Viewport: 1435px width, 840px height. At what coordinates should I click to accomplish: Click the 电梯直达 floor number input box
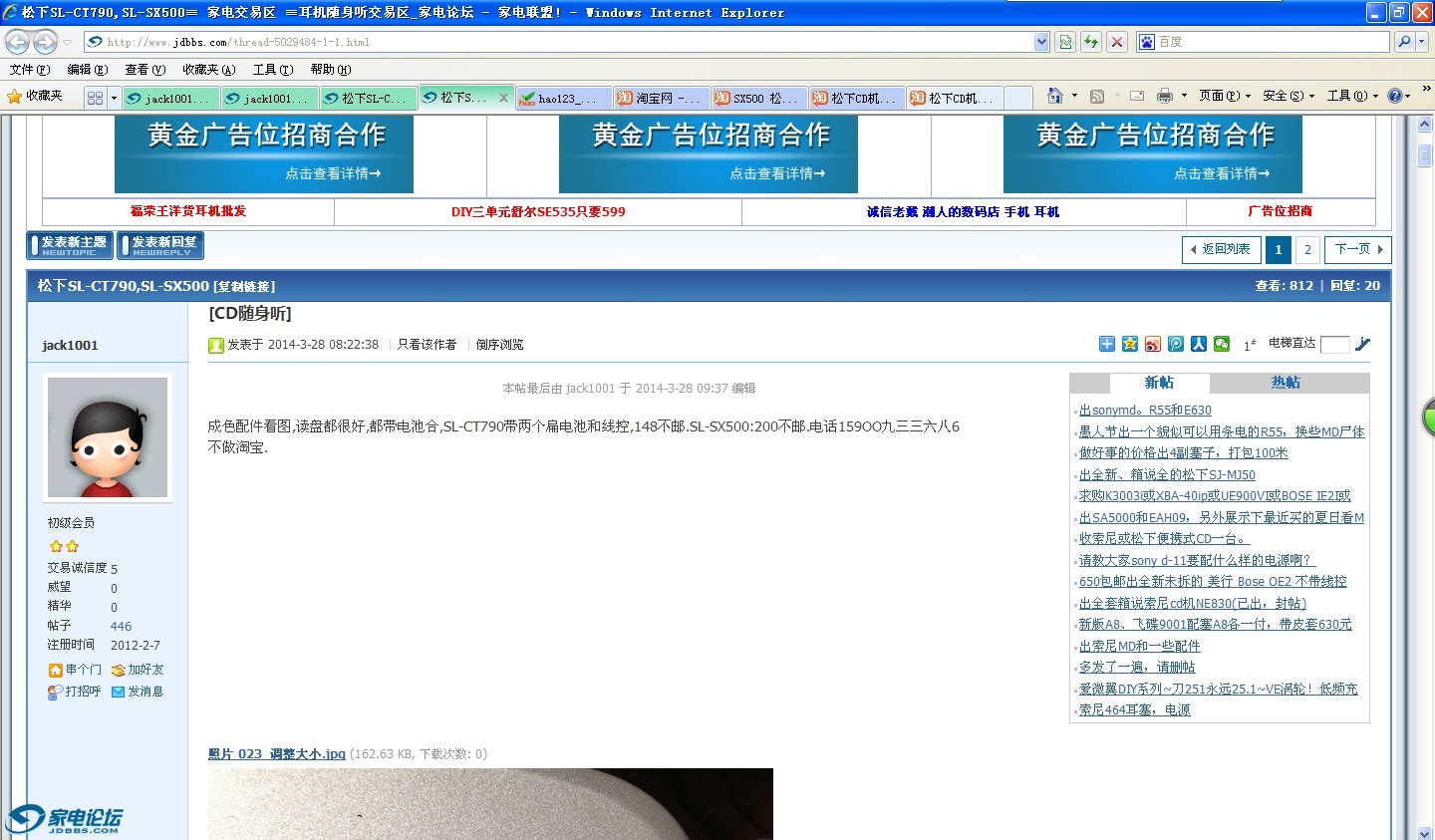pyautogui.click(x=1334, y=344)
